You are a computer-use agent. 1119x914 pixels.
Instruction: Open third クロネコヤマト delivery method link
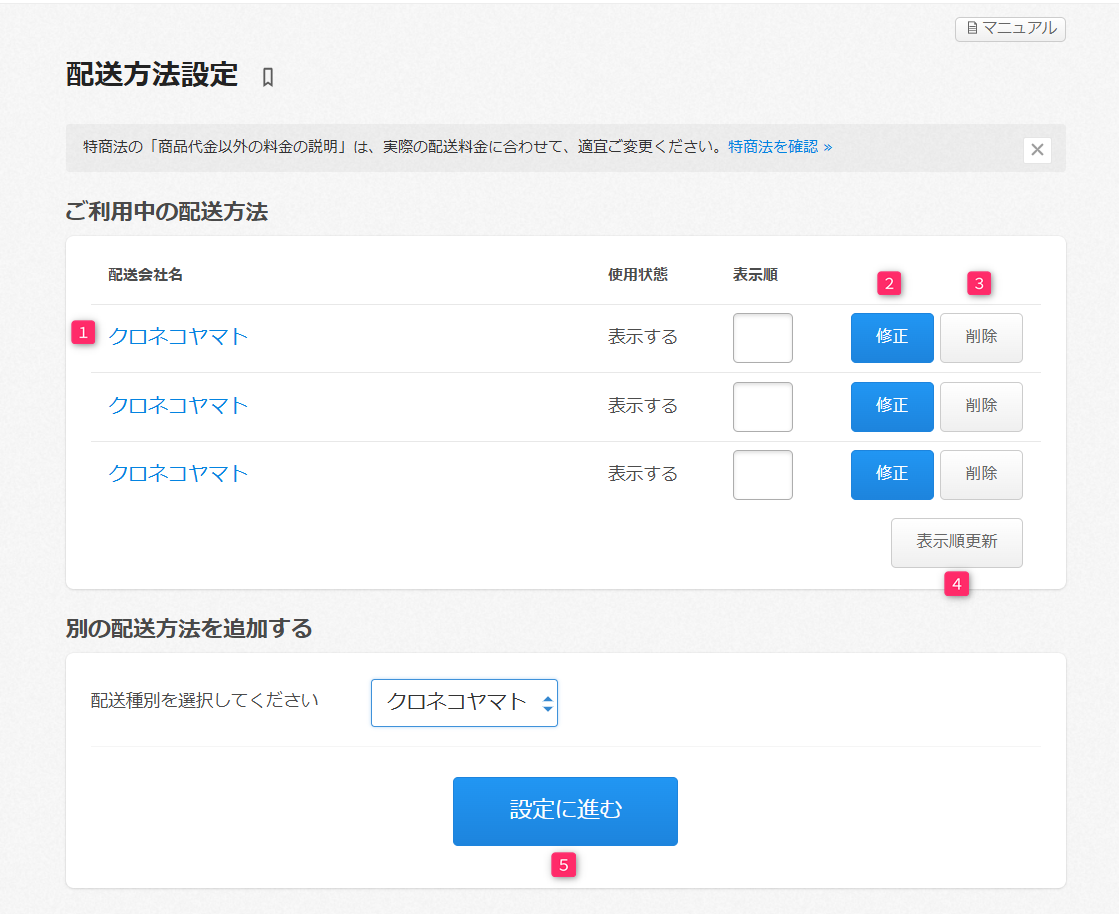178,474
